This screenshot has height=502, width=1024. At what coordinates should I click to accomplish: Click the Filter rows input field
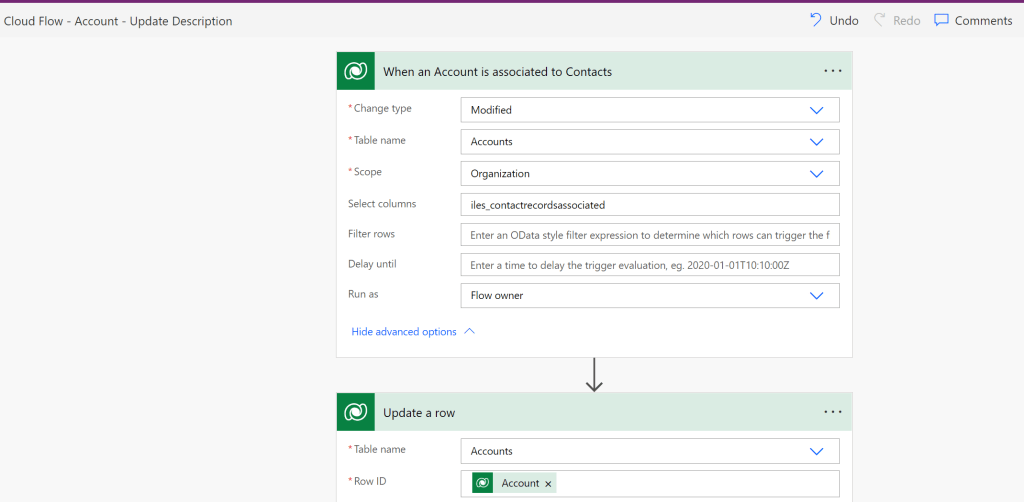tap(649, 235)
